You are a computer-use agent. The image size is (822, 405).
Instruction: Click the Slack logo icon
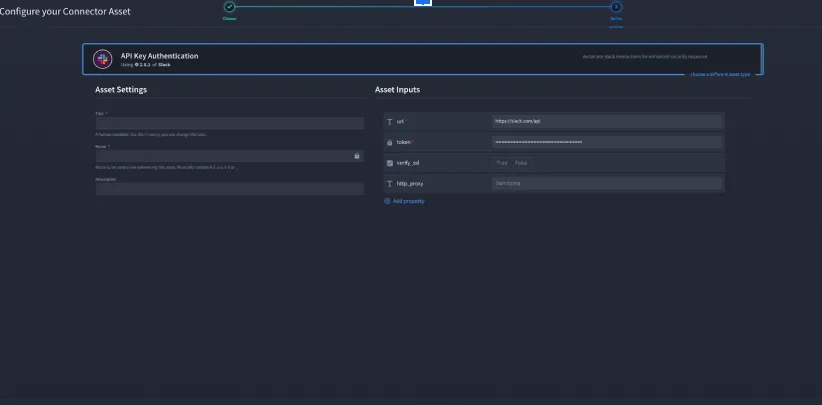pos(103,59)
